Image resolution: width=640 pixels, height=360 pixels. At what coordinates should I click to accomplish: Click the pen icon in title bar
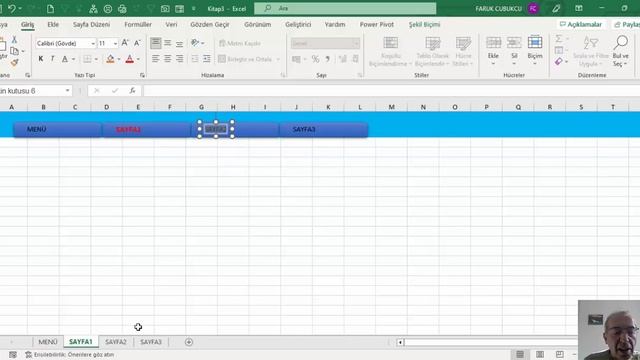click(556, 9)
